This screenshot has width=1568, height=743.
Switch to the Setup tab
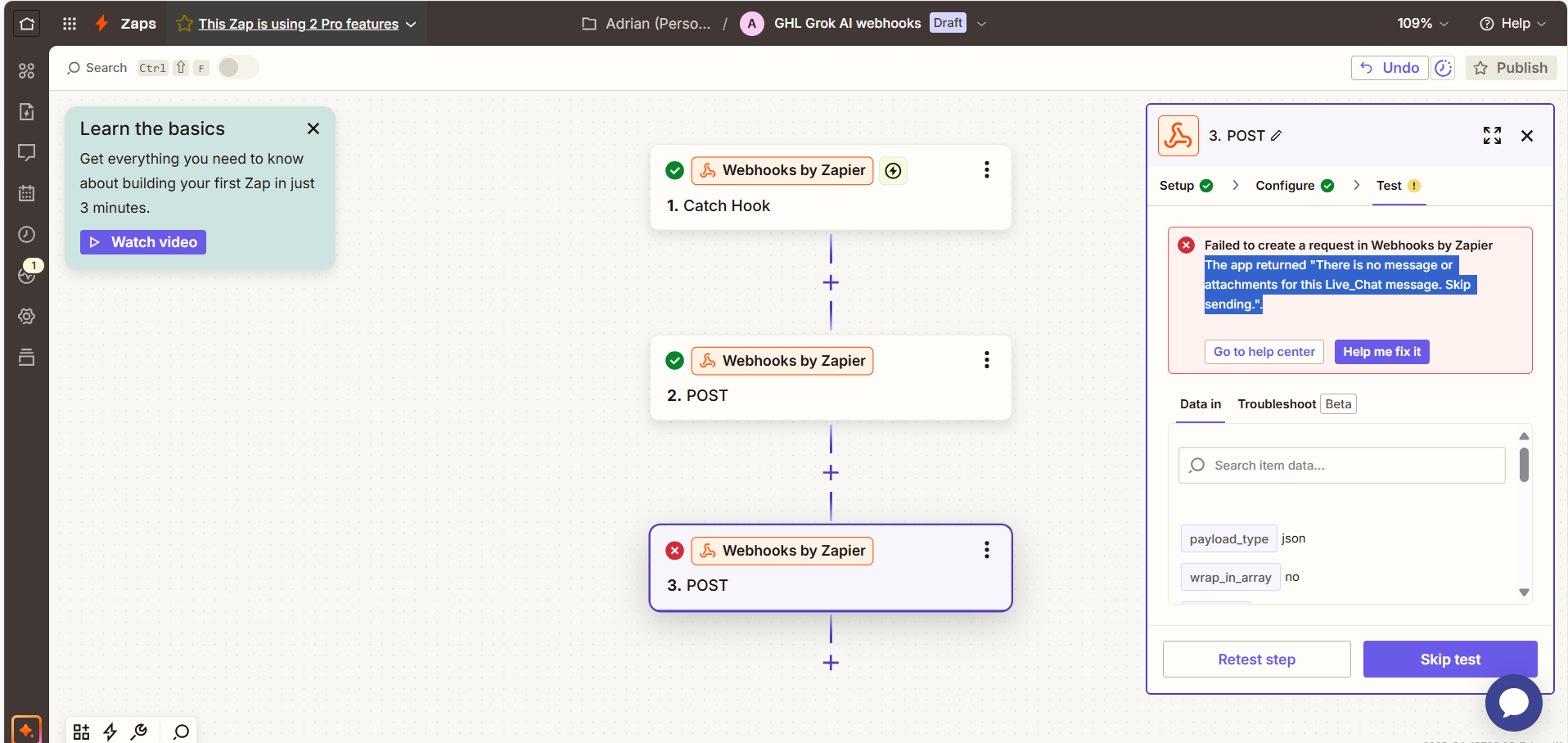point(1186,186)
